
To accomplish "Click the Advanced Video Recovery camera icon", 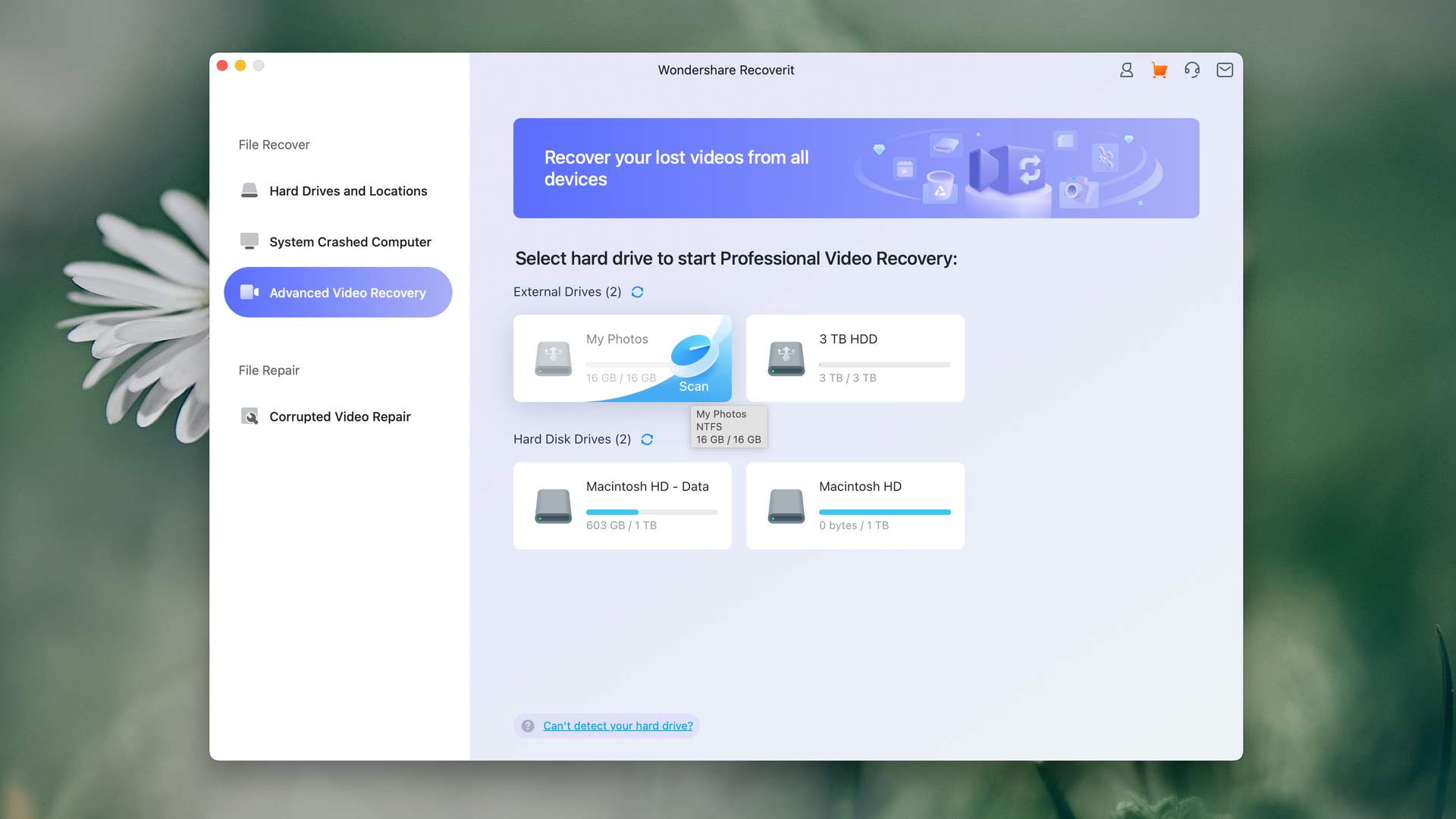I will (x=249, y=292).
